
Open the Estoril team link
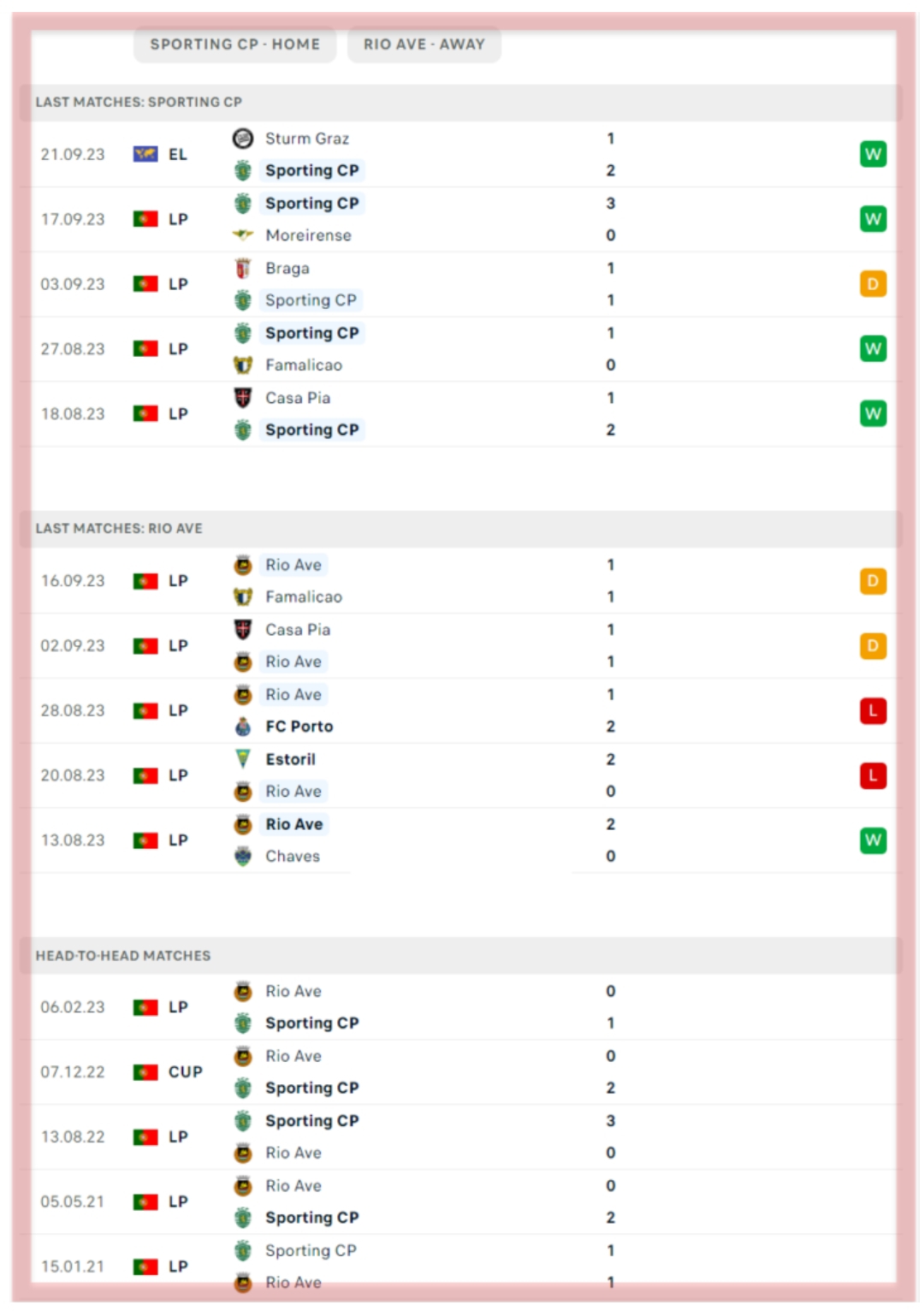(290, 759)
